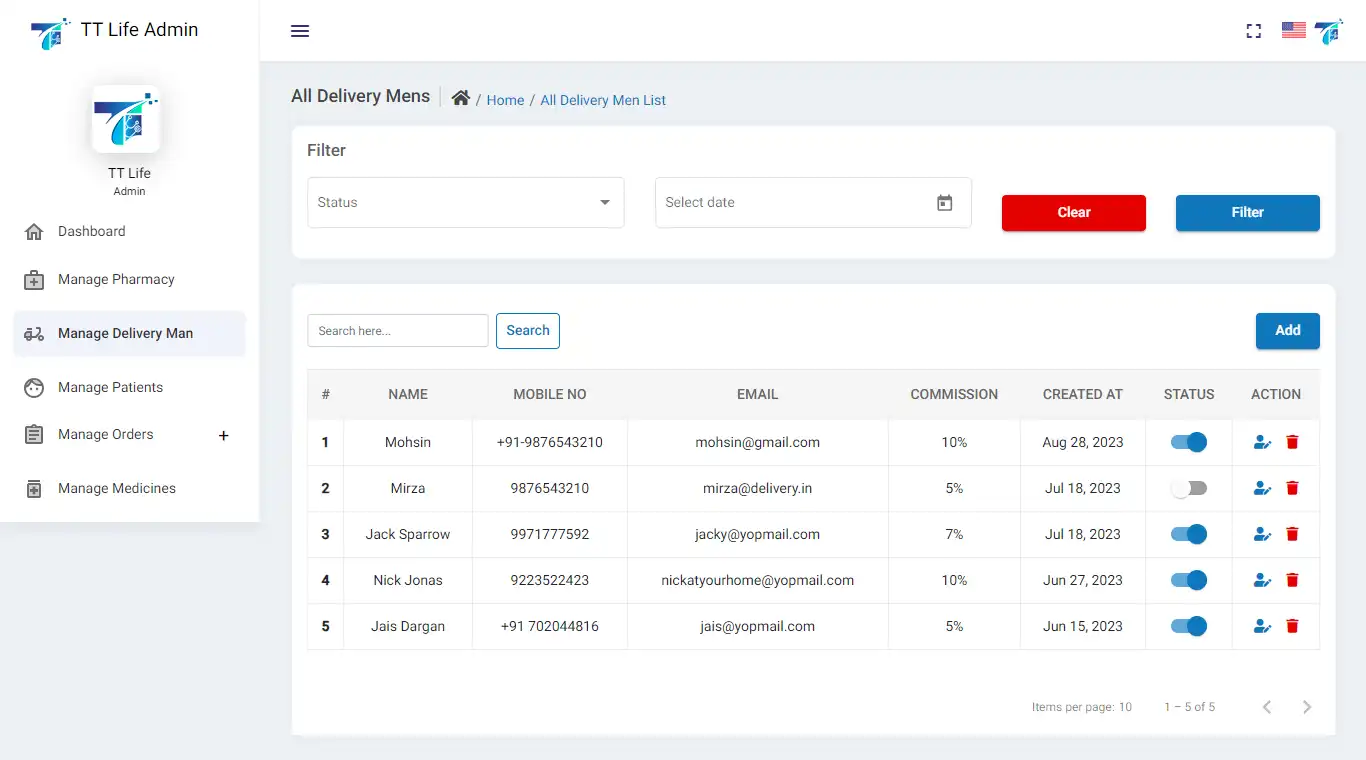Expand the Manage Orders menu
Image resolution: width=1366 pixels, height=760 pixels.
222,434
